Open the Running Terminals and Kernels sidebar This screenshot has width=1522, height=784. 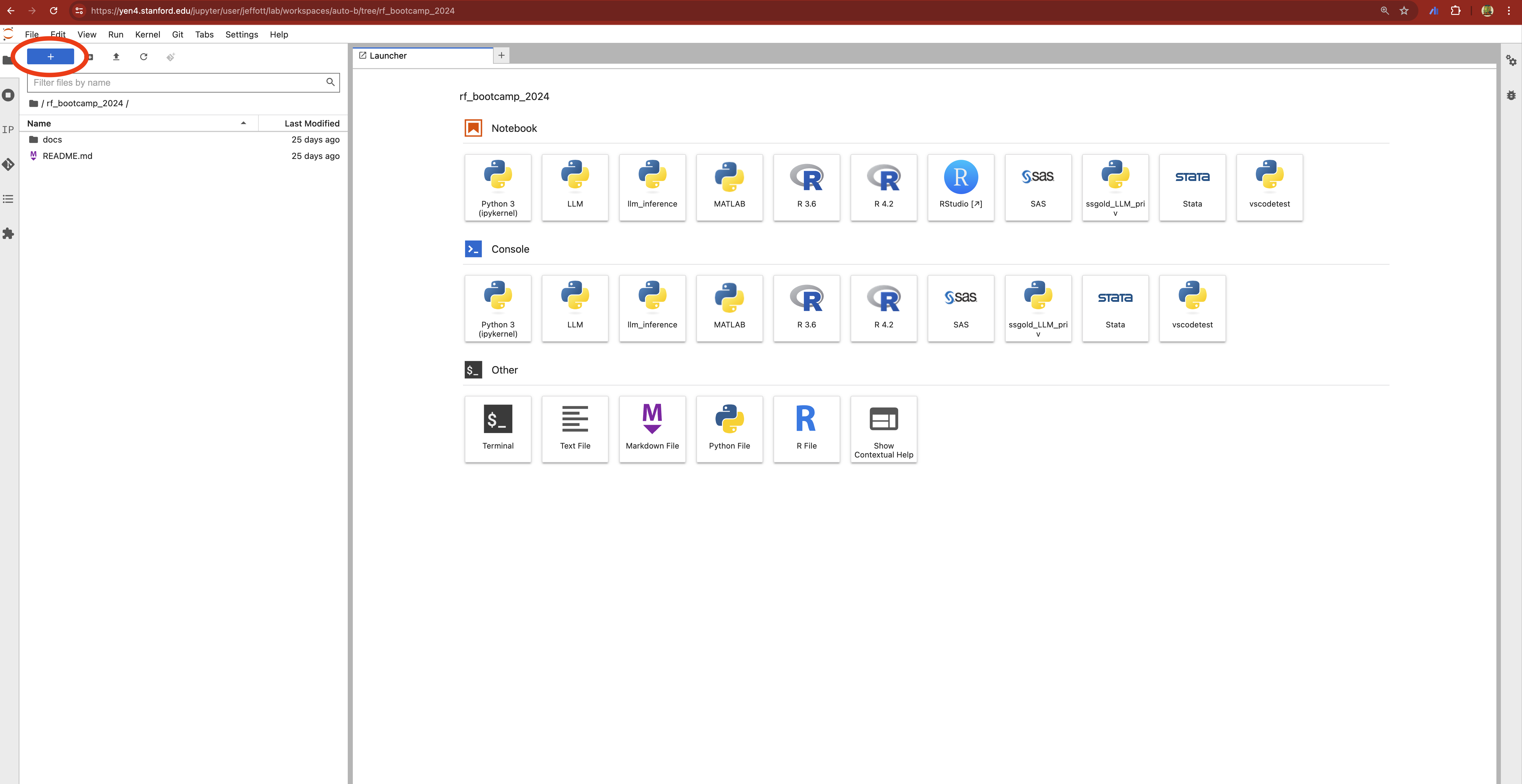[x=8, y=95]
